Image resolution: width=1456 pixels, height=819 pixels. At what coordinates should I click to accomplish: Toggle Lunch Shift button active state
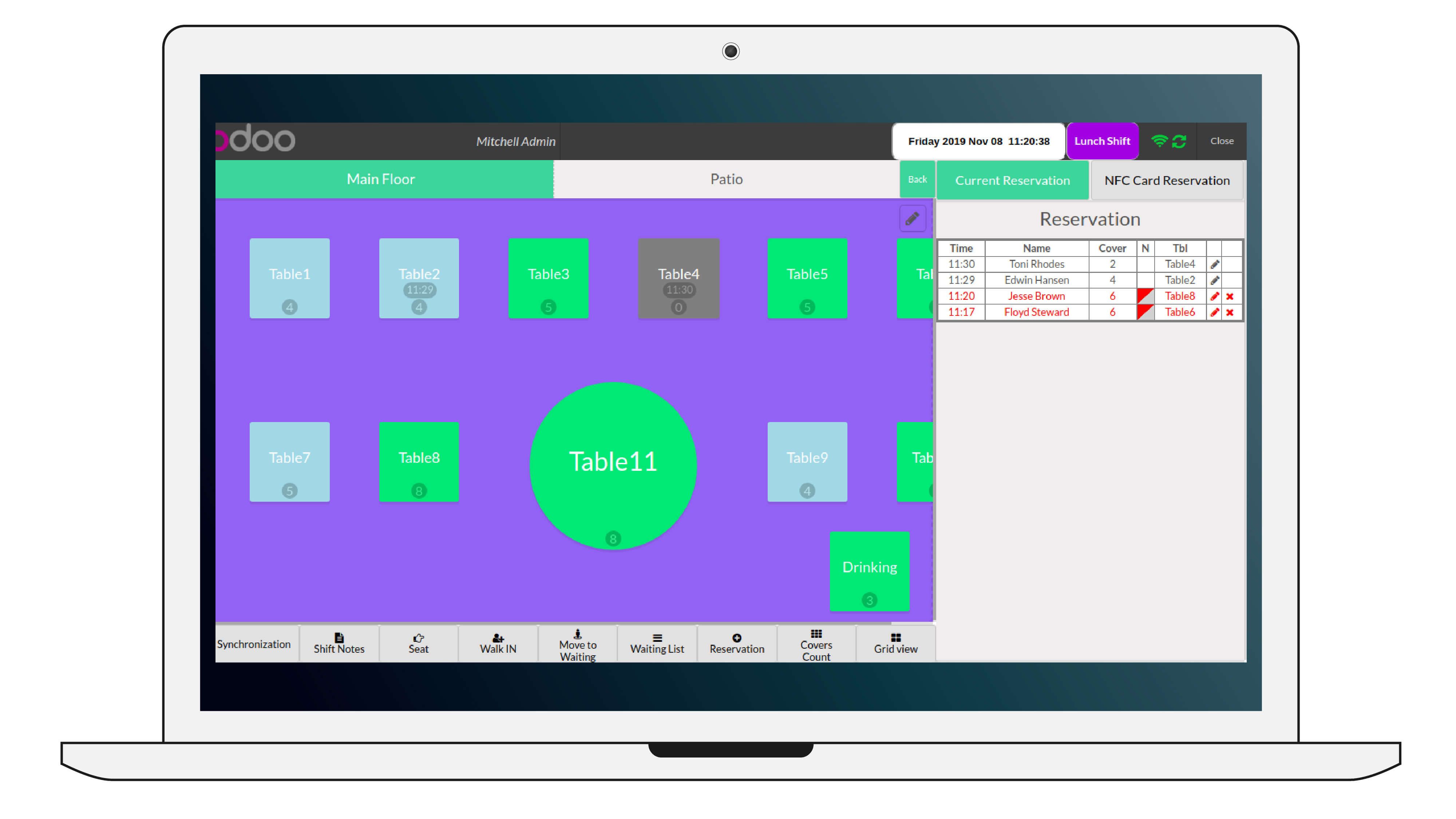pyautogui.click(x=1101, y=140)
